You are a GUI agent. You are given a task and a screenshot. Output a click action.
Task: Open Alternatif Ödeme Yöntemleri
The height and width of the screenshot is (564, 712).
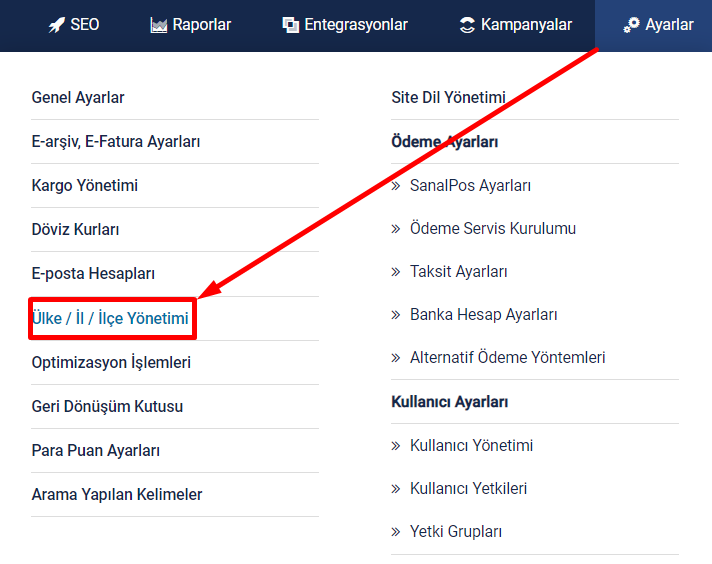tap(508, 357)
